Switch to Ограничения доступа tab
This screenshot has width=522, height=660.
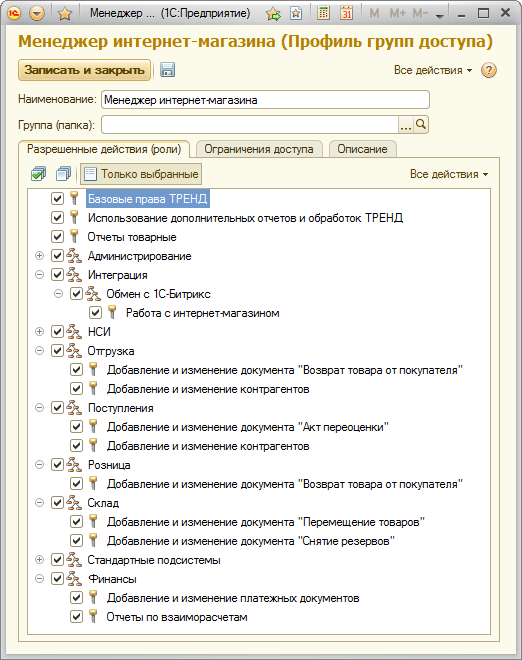tap(259, 149)
